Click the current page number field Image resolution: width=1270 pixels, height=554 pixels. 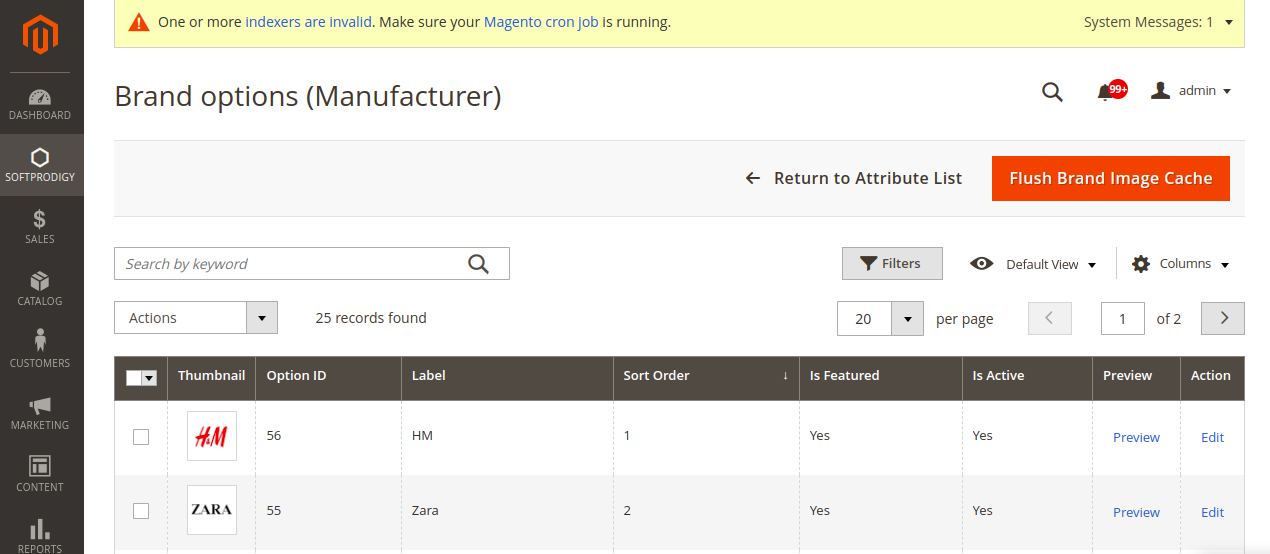pos(1123,318)
